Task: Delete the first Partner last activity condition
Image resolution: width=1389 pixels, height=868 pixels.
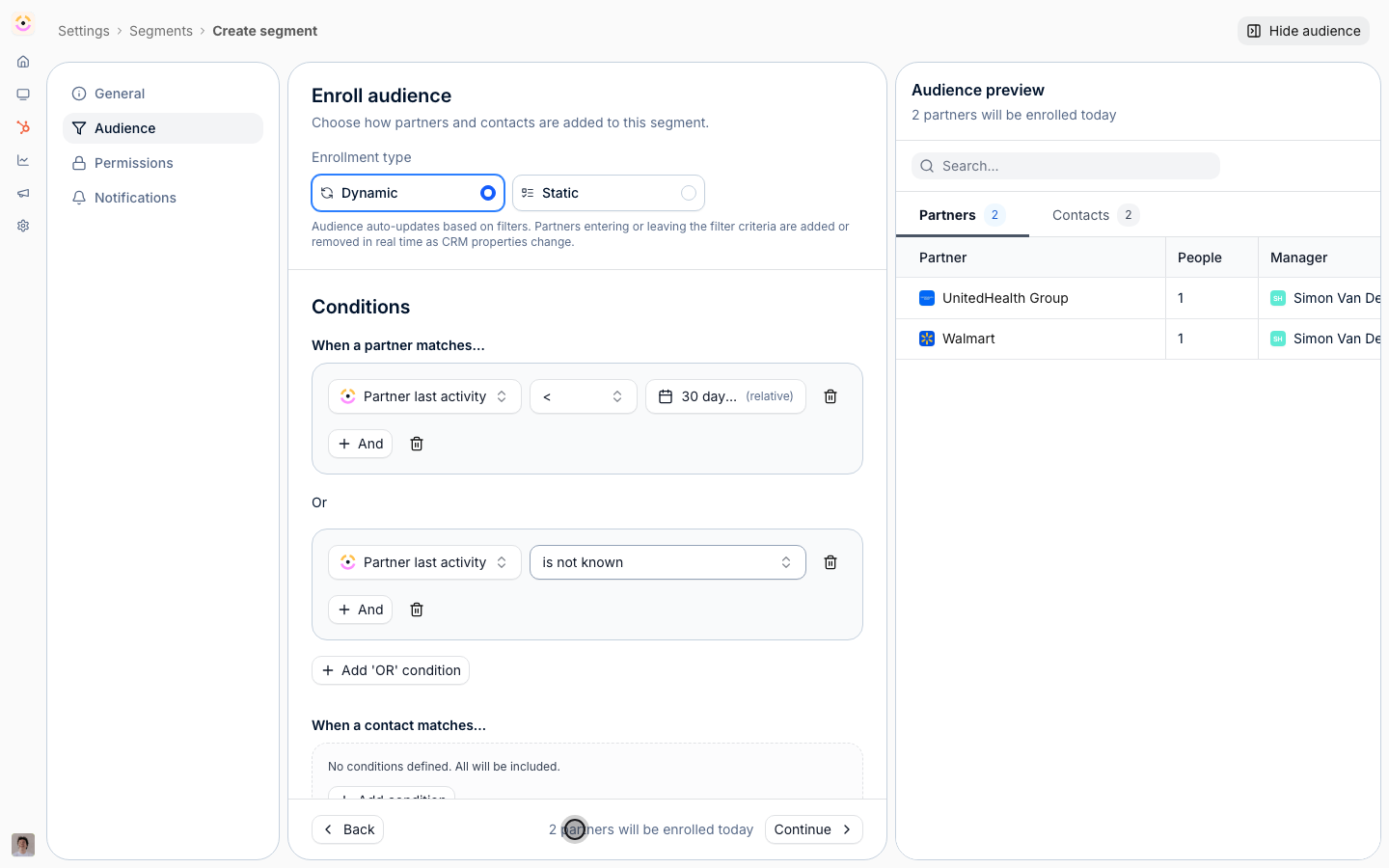Action: tap(831, 396)
